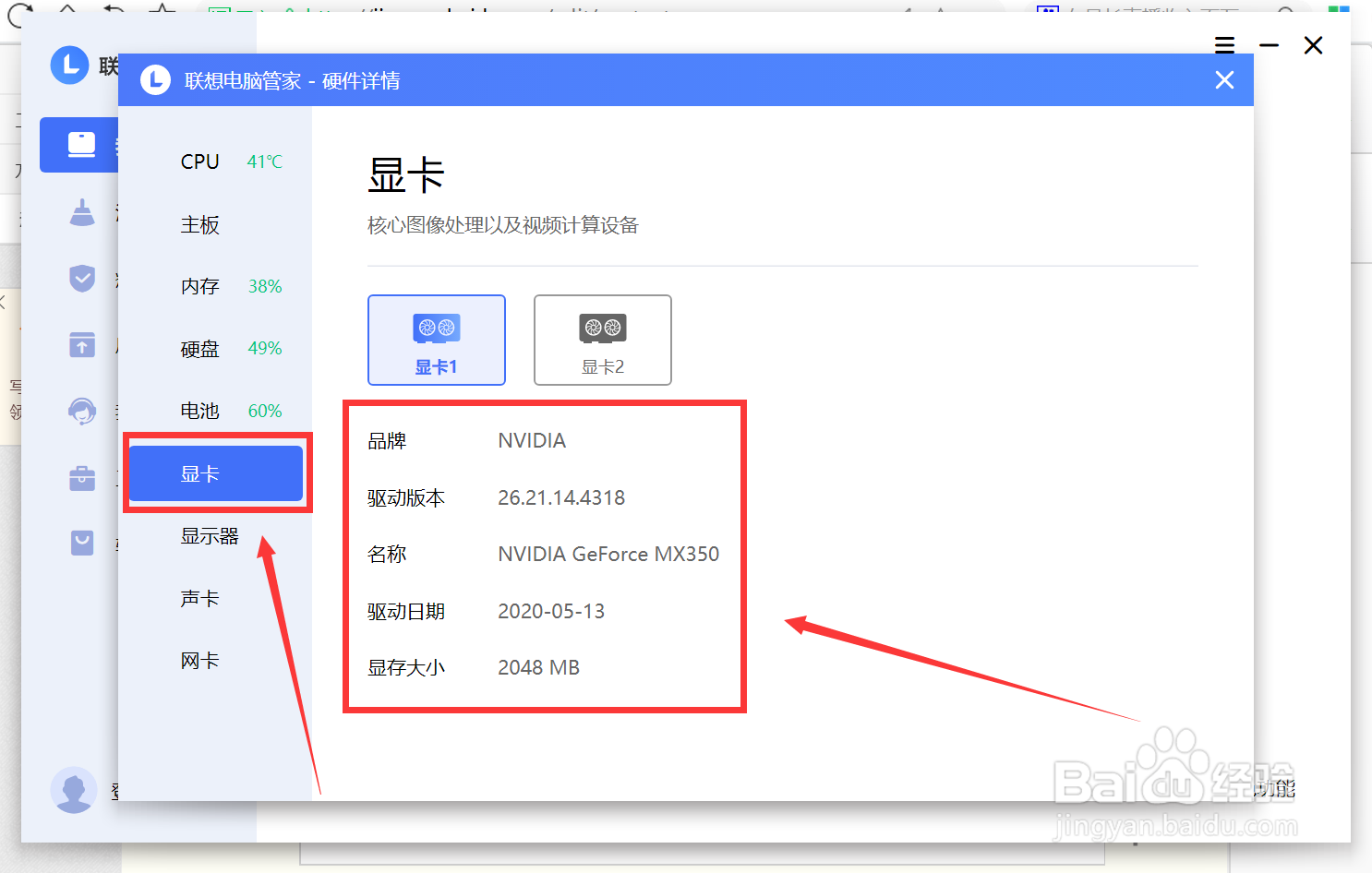
Task: Open the upload-arrow box sidebar icon
Action: coord(82,345)
